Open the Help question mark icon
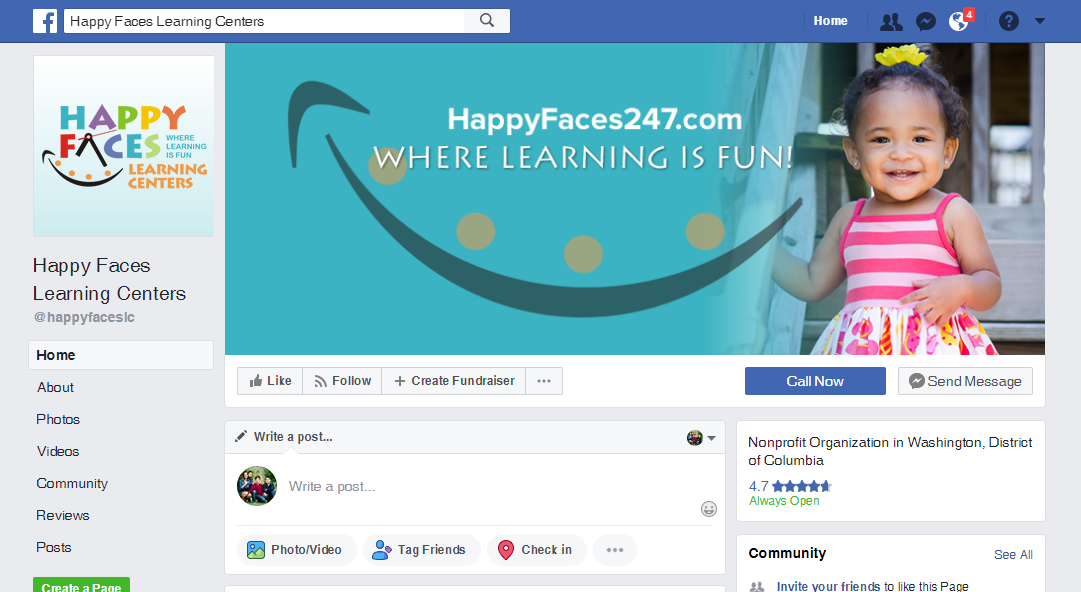Image resolution: width=1081 pixels, height=592 pixels. pos(1009,21)
